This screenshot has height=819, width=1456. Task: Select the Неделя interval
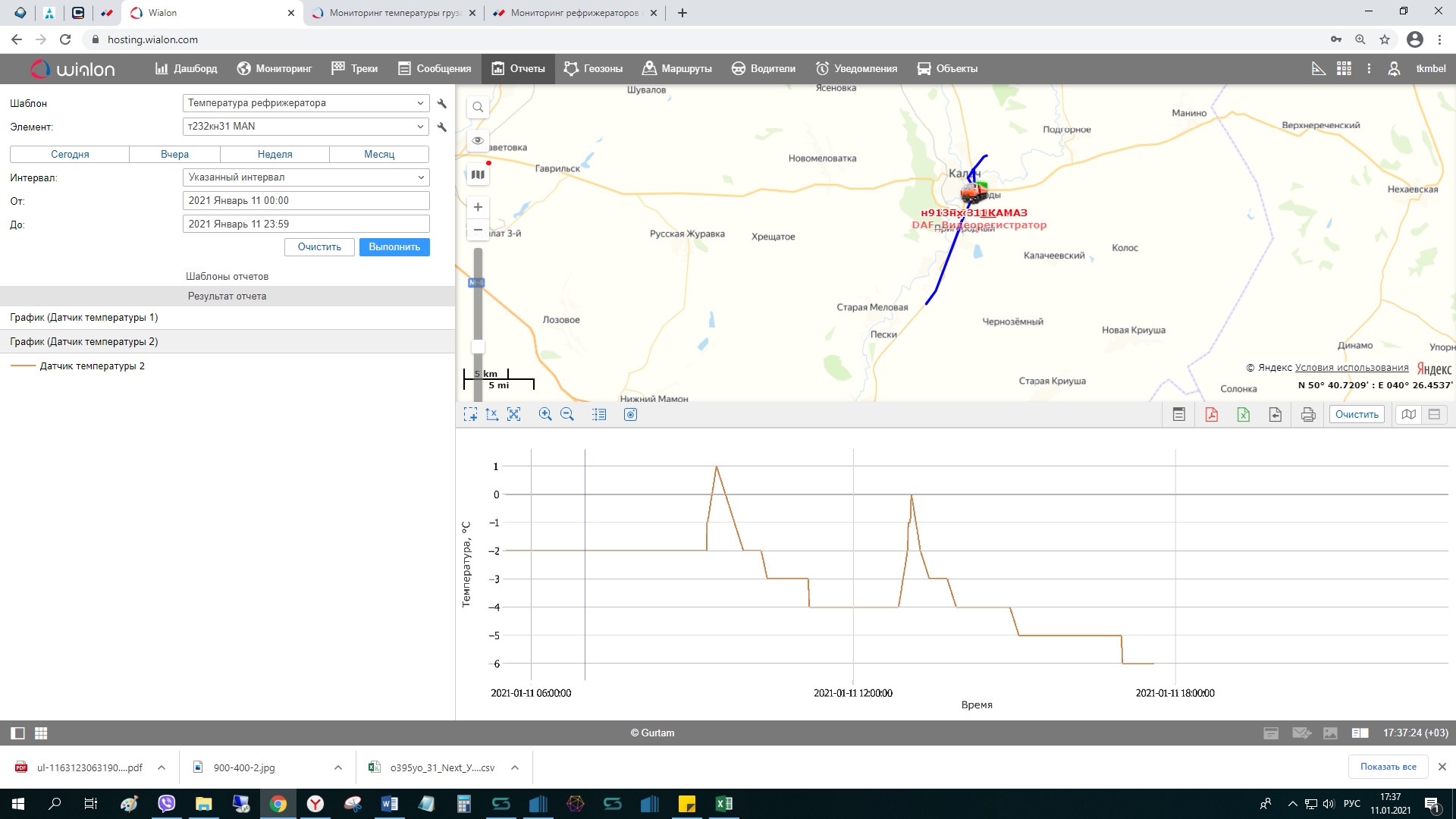tap(275, 154)
